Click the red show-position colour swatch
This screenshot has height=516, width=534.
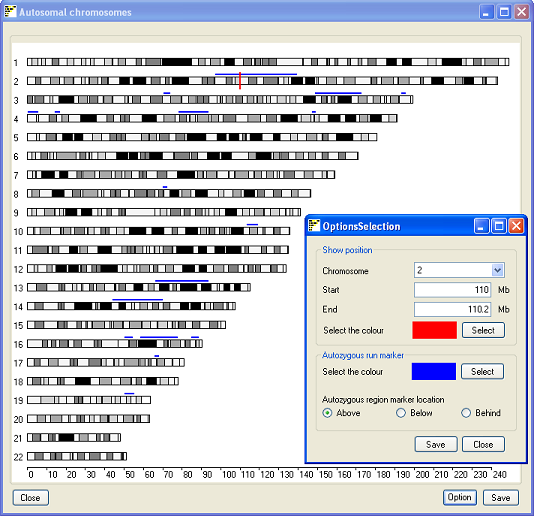pos(434,330)
